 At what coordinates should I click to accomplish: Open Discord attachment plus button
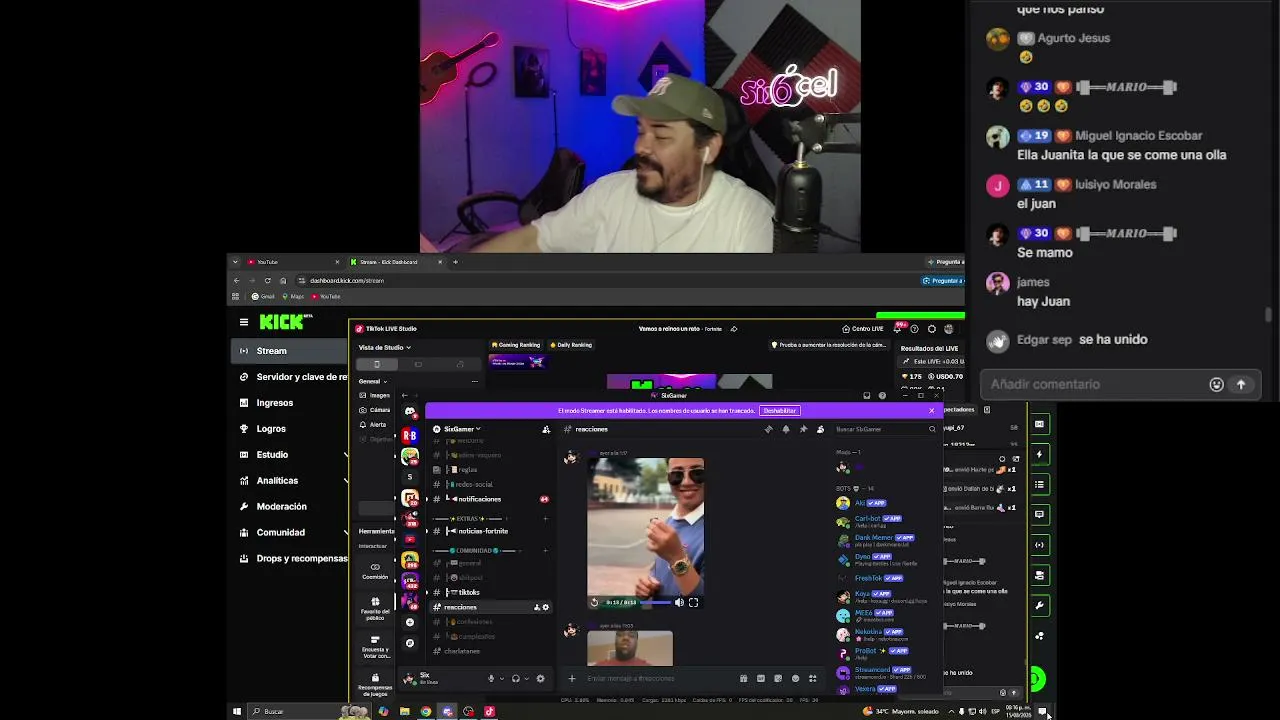tap(572, 678)
